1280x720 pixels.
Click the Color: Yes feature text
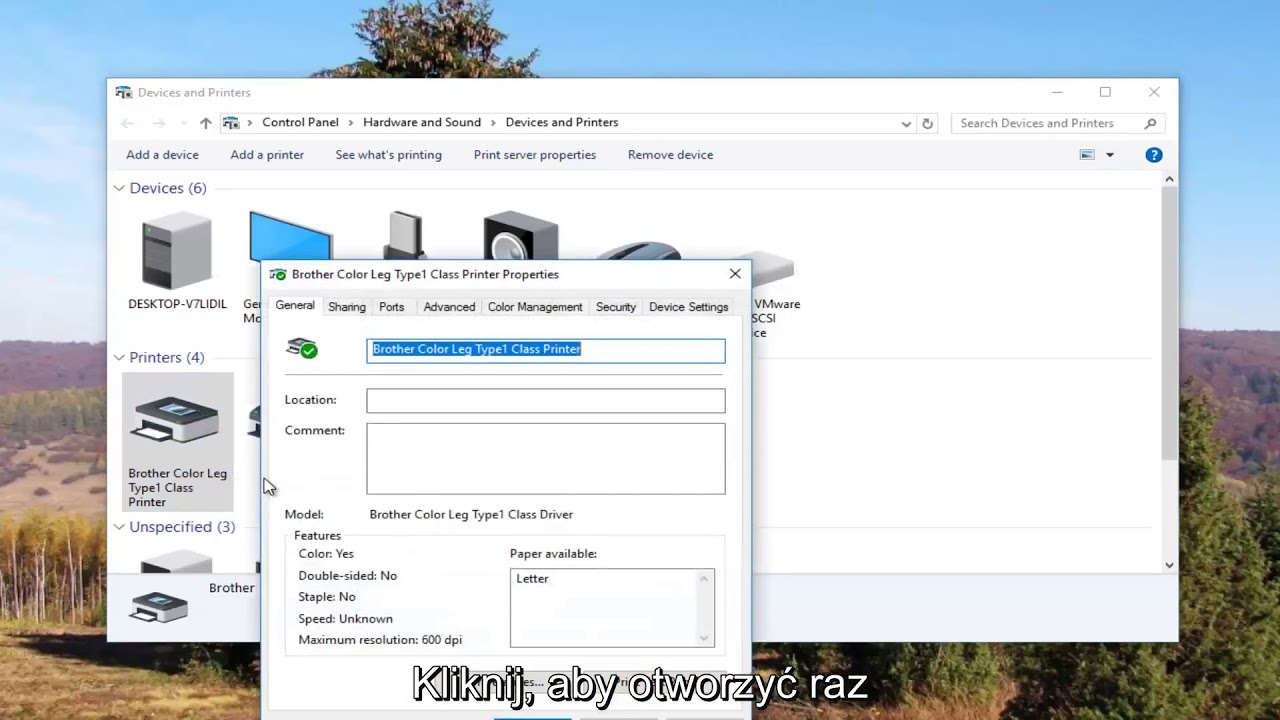point(326,554)
